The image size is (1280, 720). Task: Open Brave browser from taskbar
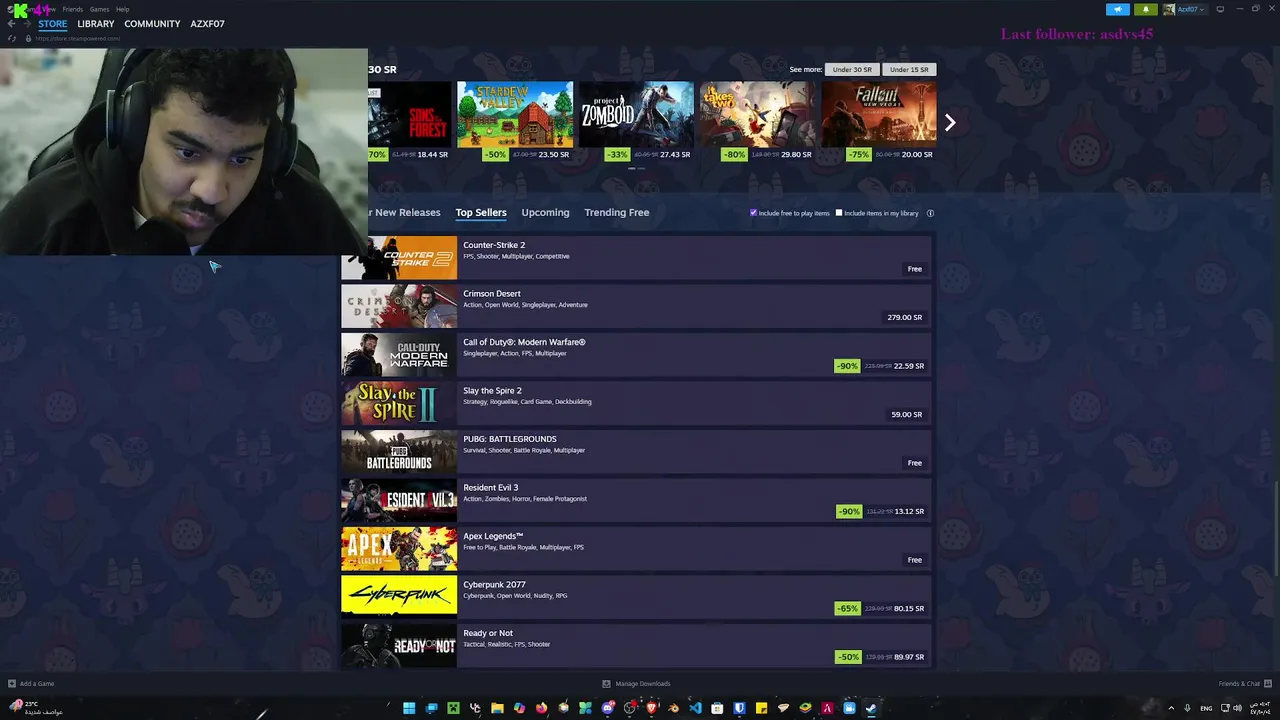click(651, 708)
